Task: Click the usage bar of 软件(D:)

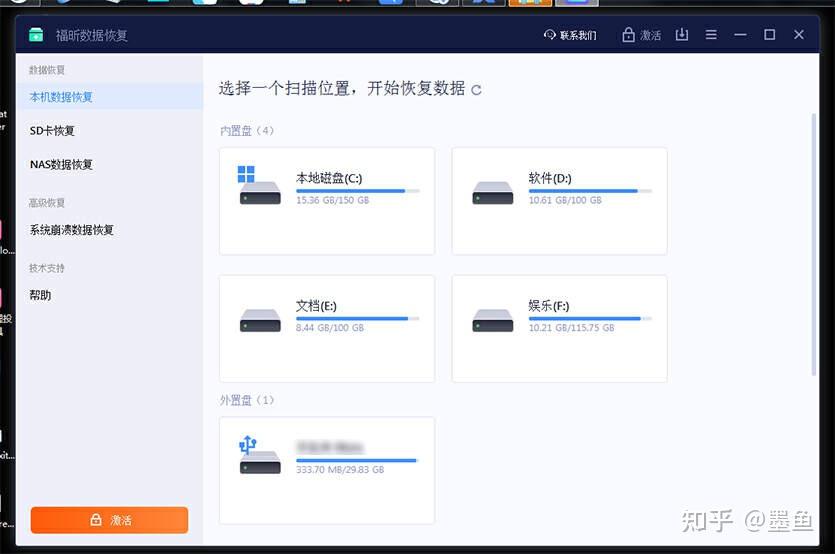Action: point(591,191)
